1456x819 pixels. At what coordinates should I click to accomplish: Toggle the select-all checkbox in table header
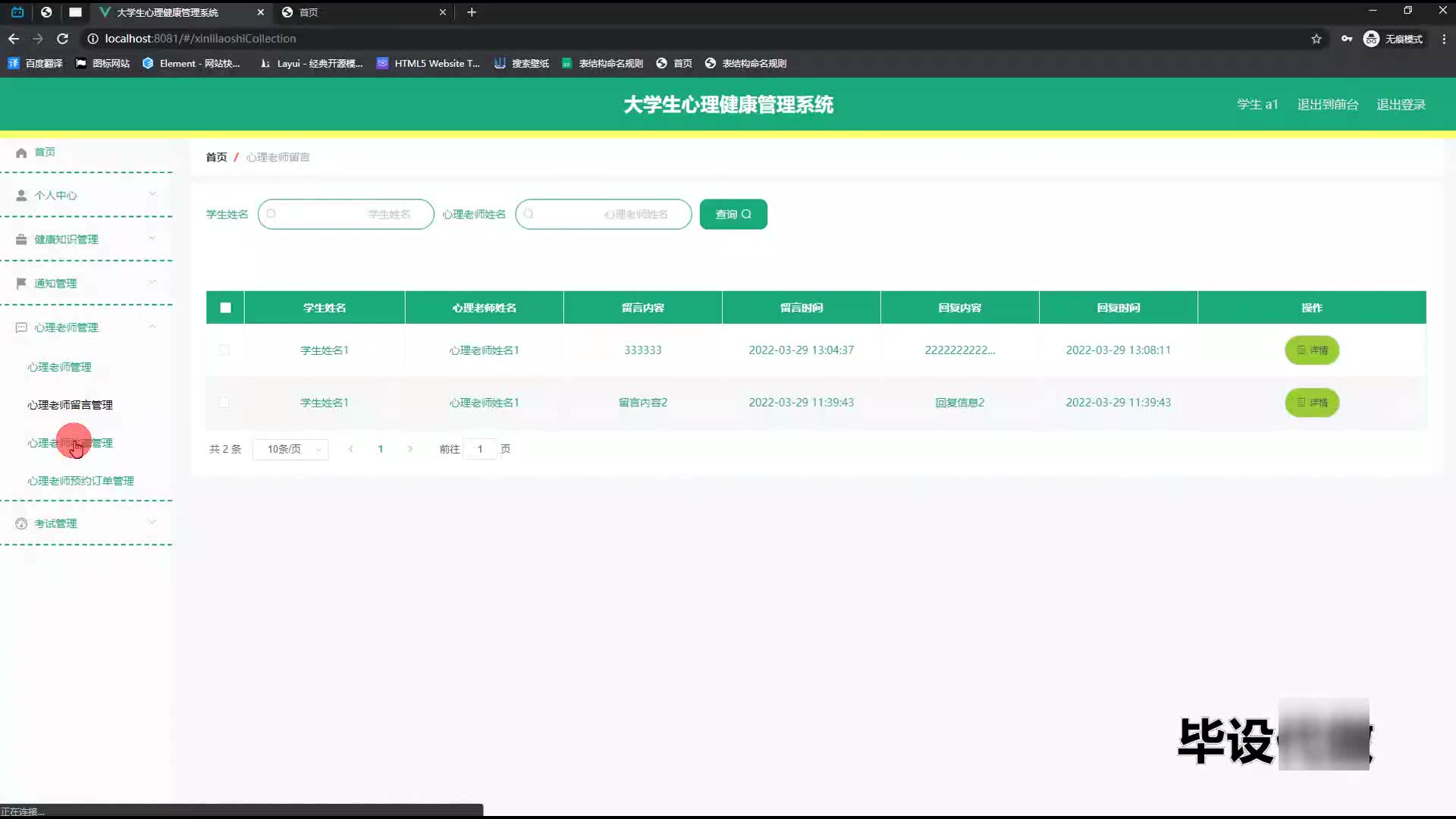pyautogui.click(x=225, y=308)
